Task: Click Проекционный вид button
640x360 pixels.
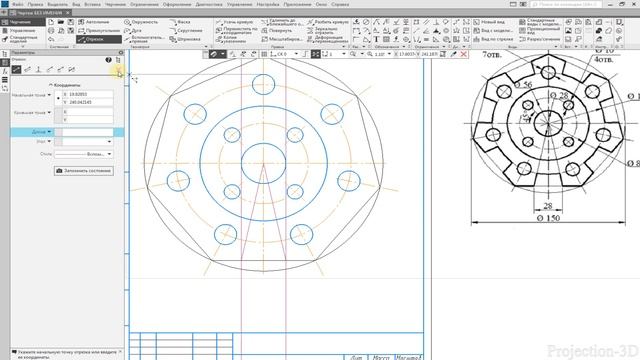Action: point(540,31)
